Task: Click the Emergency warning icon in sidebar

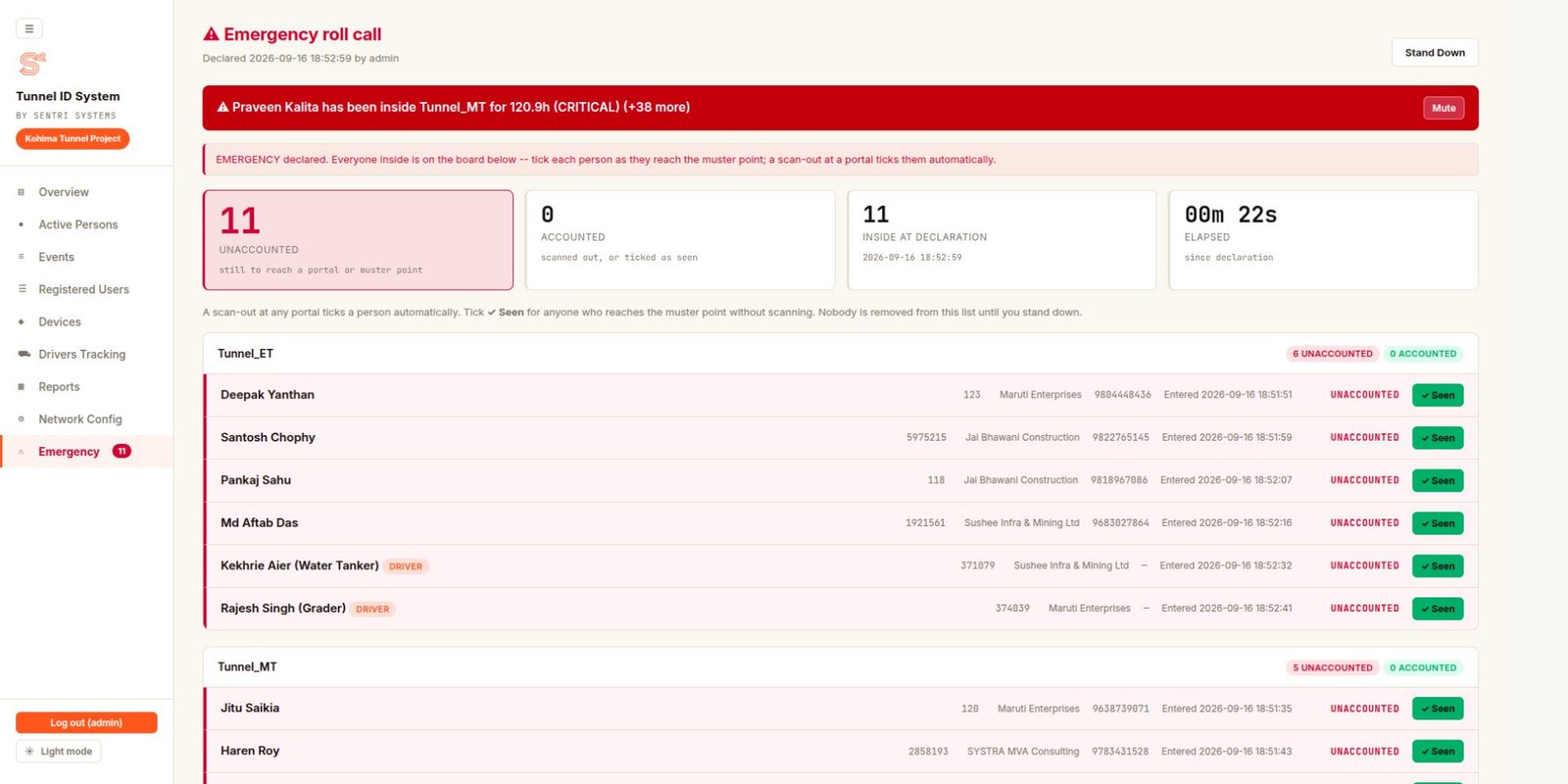Action: coord(22,452)
